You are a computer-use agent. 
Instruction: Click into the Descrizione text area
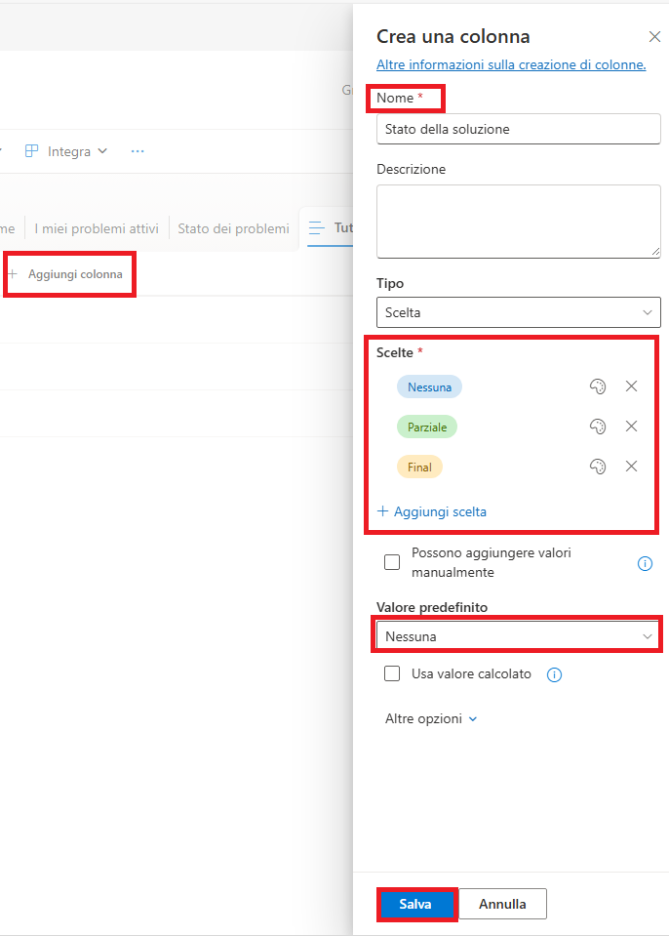[518, 221]
